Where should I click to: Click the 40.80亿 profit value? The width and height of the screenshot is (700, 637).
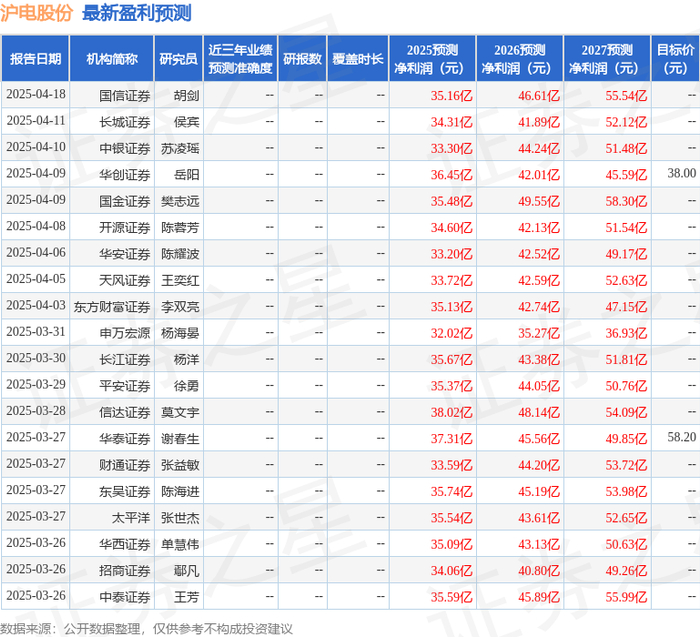click(x=539, y=570)
